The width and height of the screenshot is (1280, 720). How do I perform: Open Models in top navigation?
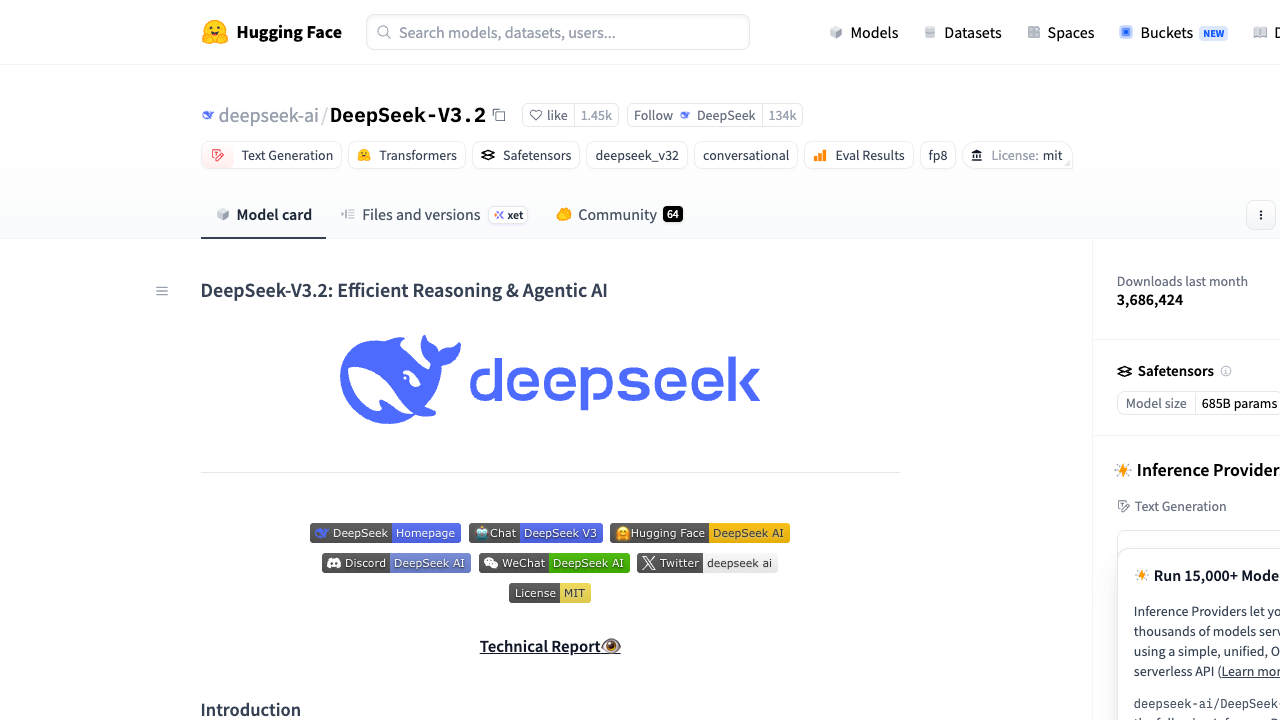864,32
